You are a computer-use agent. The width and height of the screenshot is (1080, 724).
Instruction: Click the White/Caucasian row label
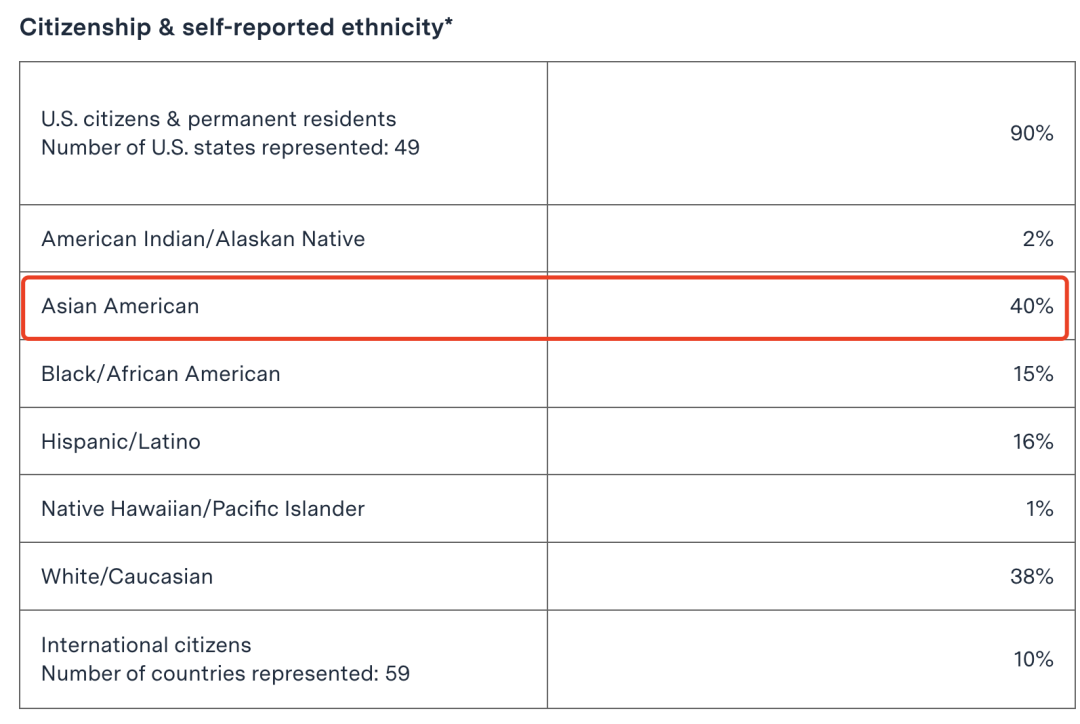tap(127, 576)
